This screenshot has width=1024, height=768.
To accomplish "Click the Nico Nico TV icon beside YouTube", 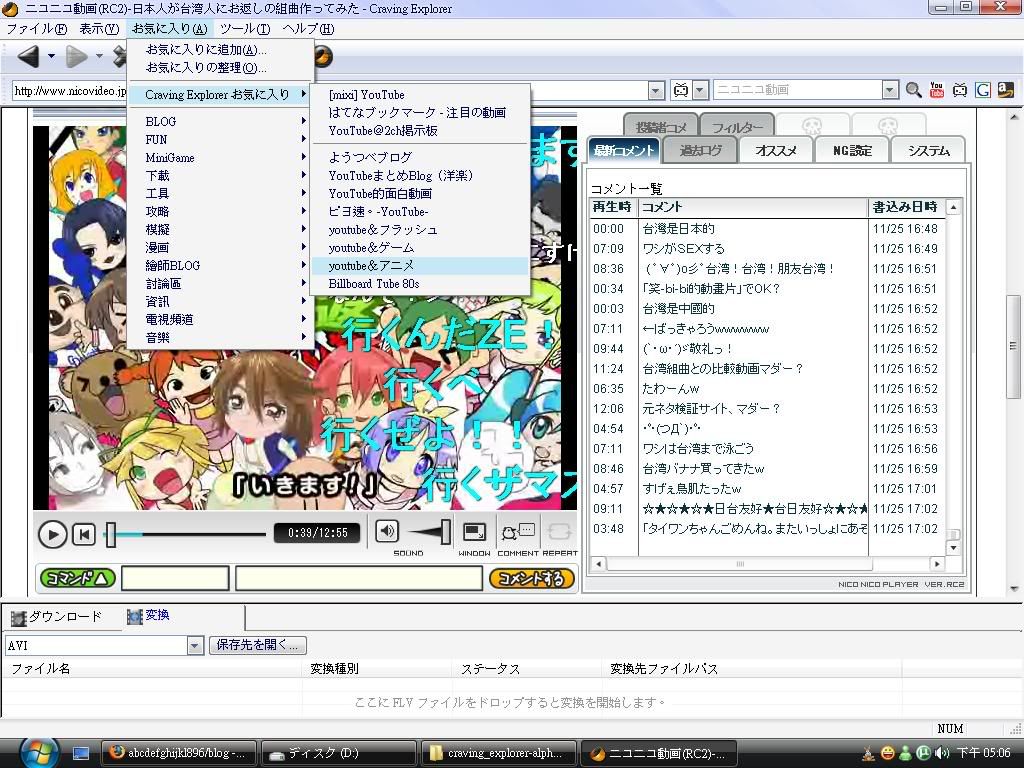I will coord(959,89).
